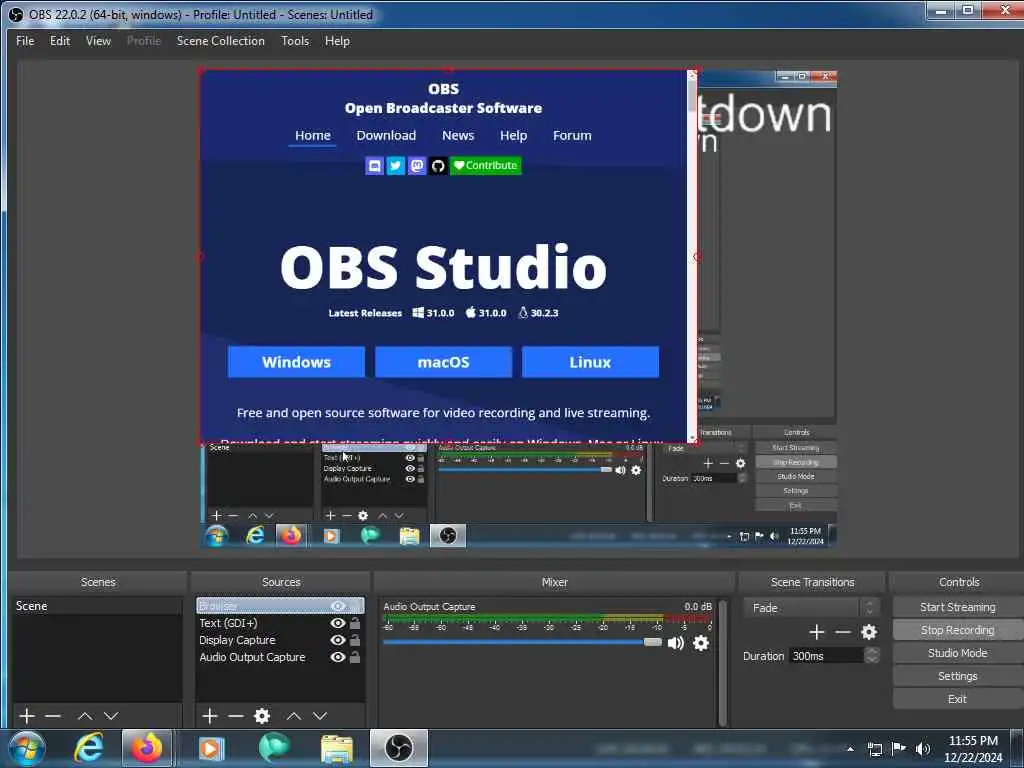Screen dimensions: 1024x768
Task: Click the Linux download button on webpage
Action: pyautogui.click(x=590, y=362)
